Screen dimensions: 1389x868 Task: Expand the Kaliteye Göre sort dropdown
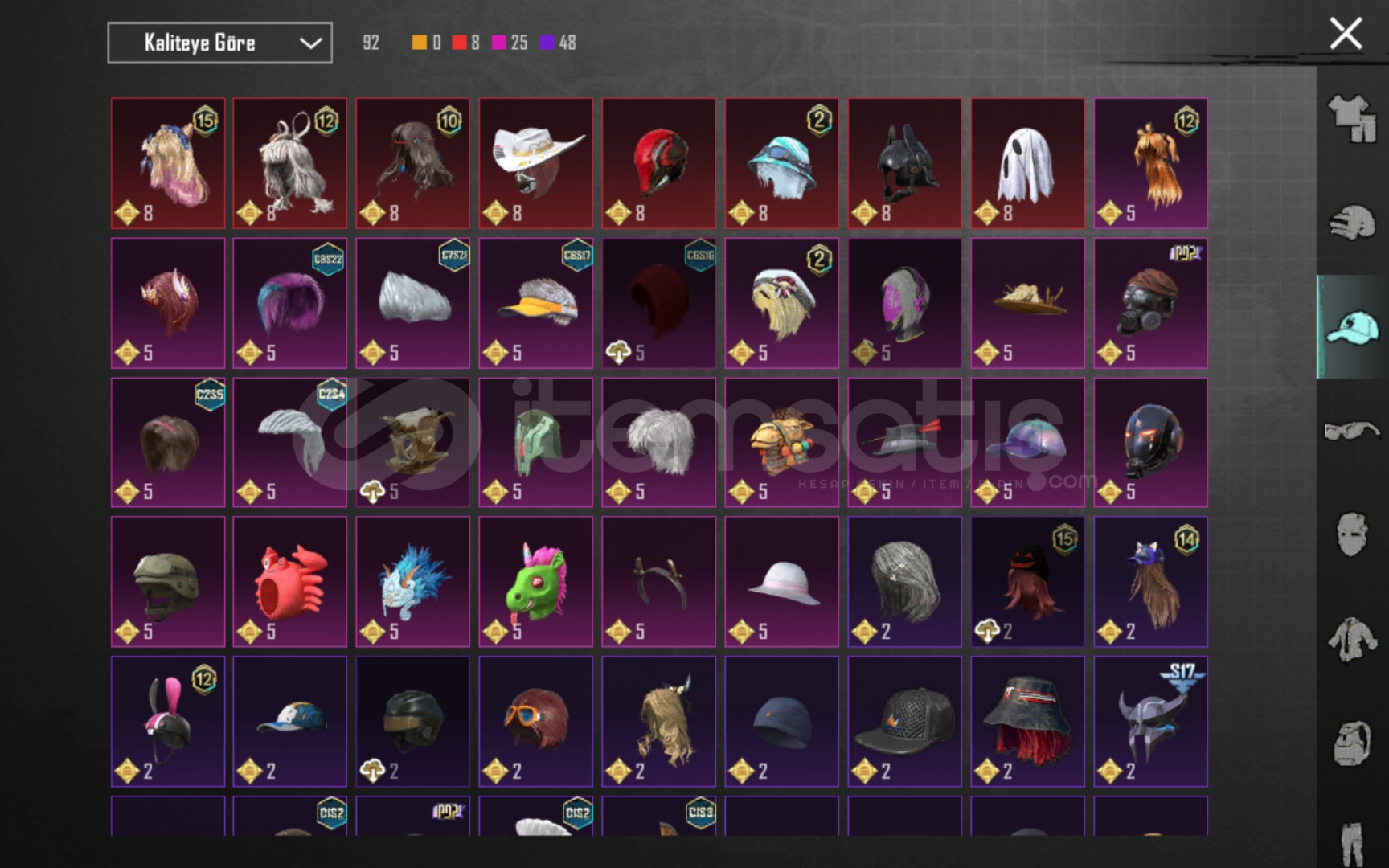coord(219,43)
